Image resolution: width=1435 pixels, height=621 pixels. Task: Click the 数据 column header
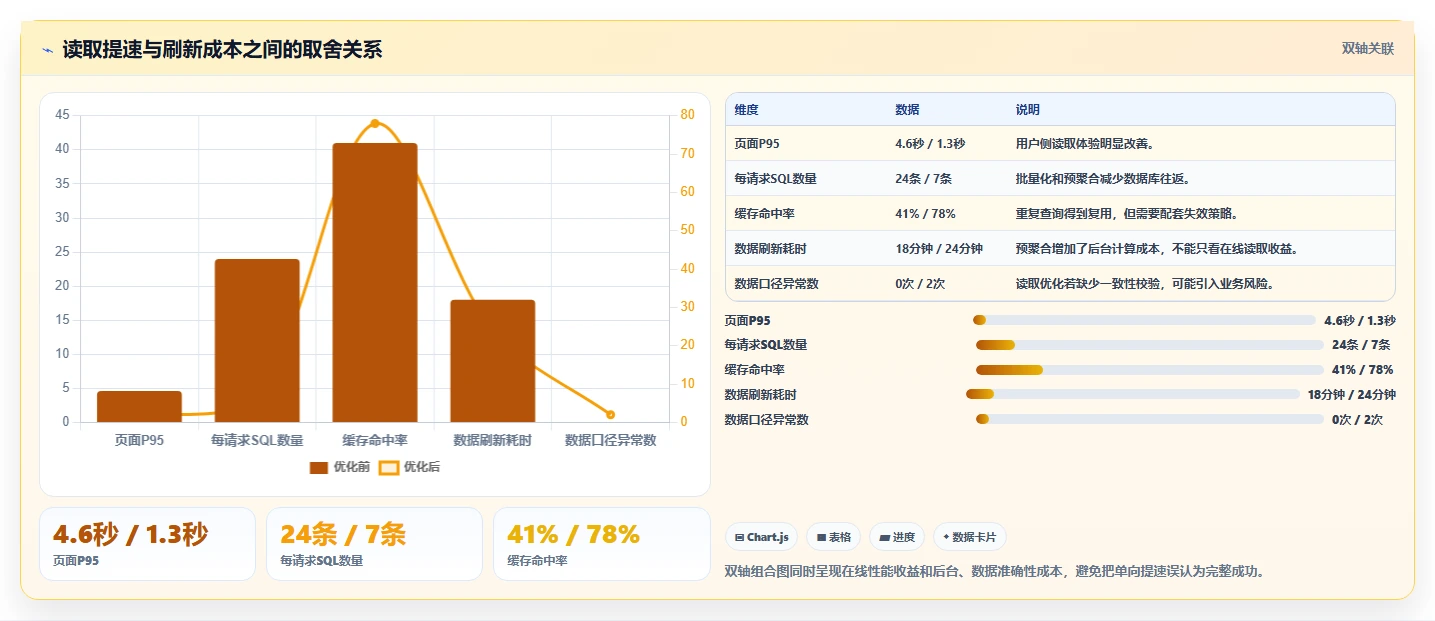[907, 110]
